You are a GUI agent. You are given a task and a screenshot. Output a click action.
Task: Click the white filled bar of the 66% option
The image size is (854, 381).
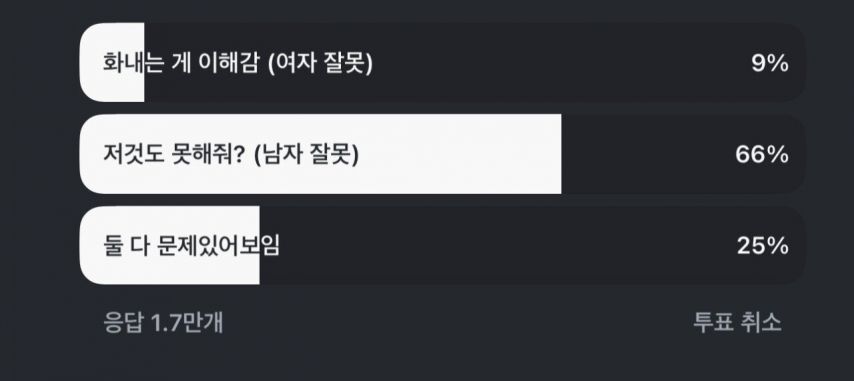[320, 154]
